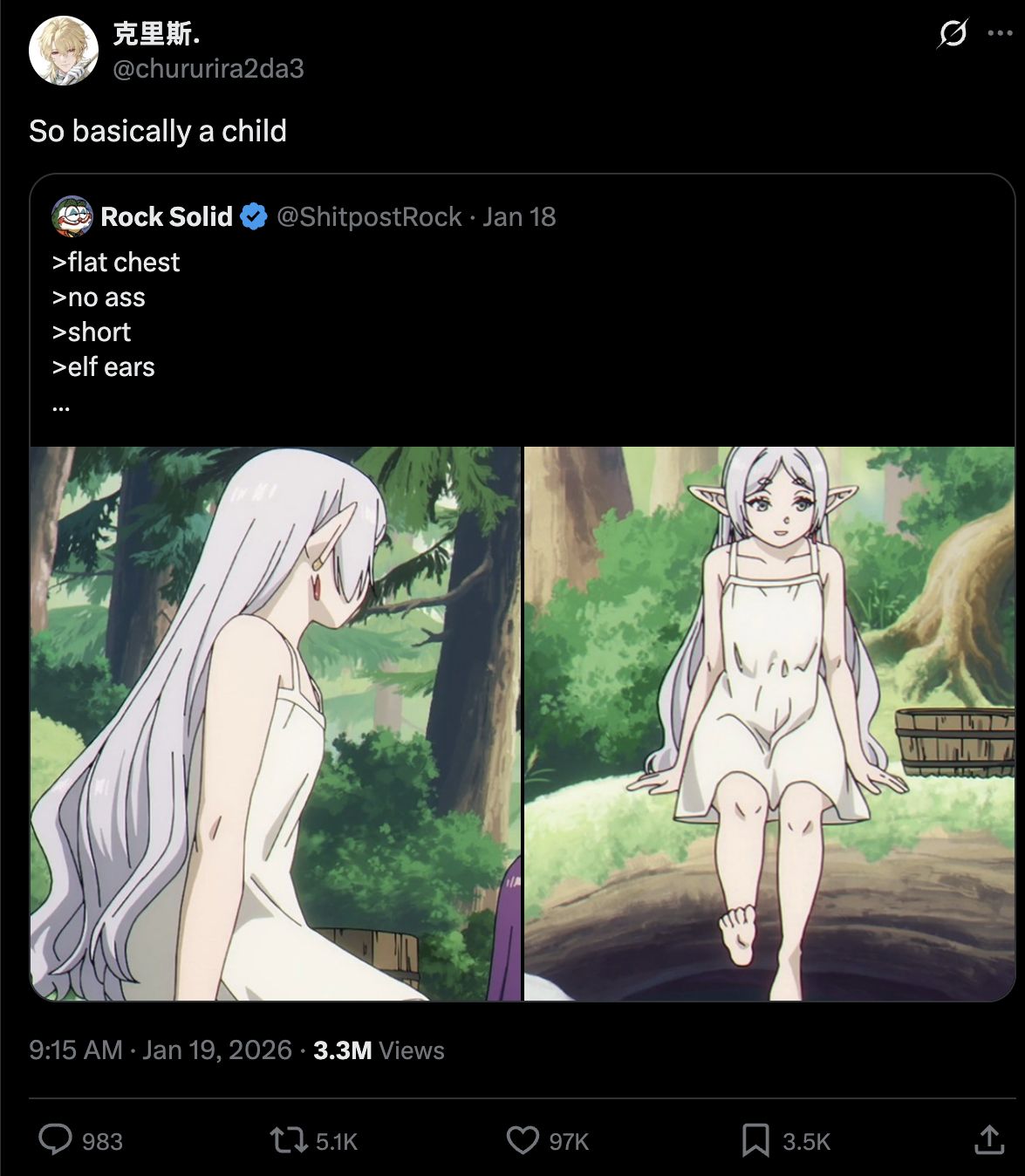Open @ShitpostRock handle
Image resolution: width=1025 pixels, height=1176 pixels.
[369, 216]
